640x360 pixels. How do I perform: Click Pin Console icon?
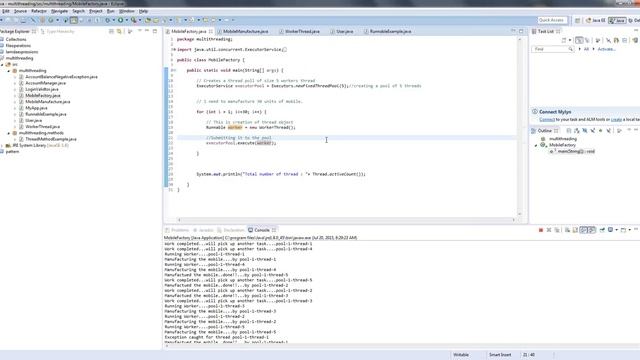click(602, 230)
